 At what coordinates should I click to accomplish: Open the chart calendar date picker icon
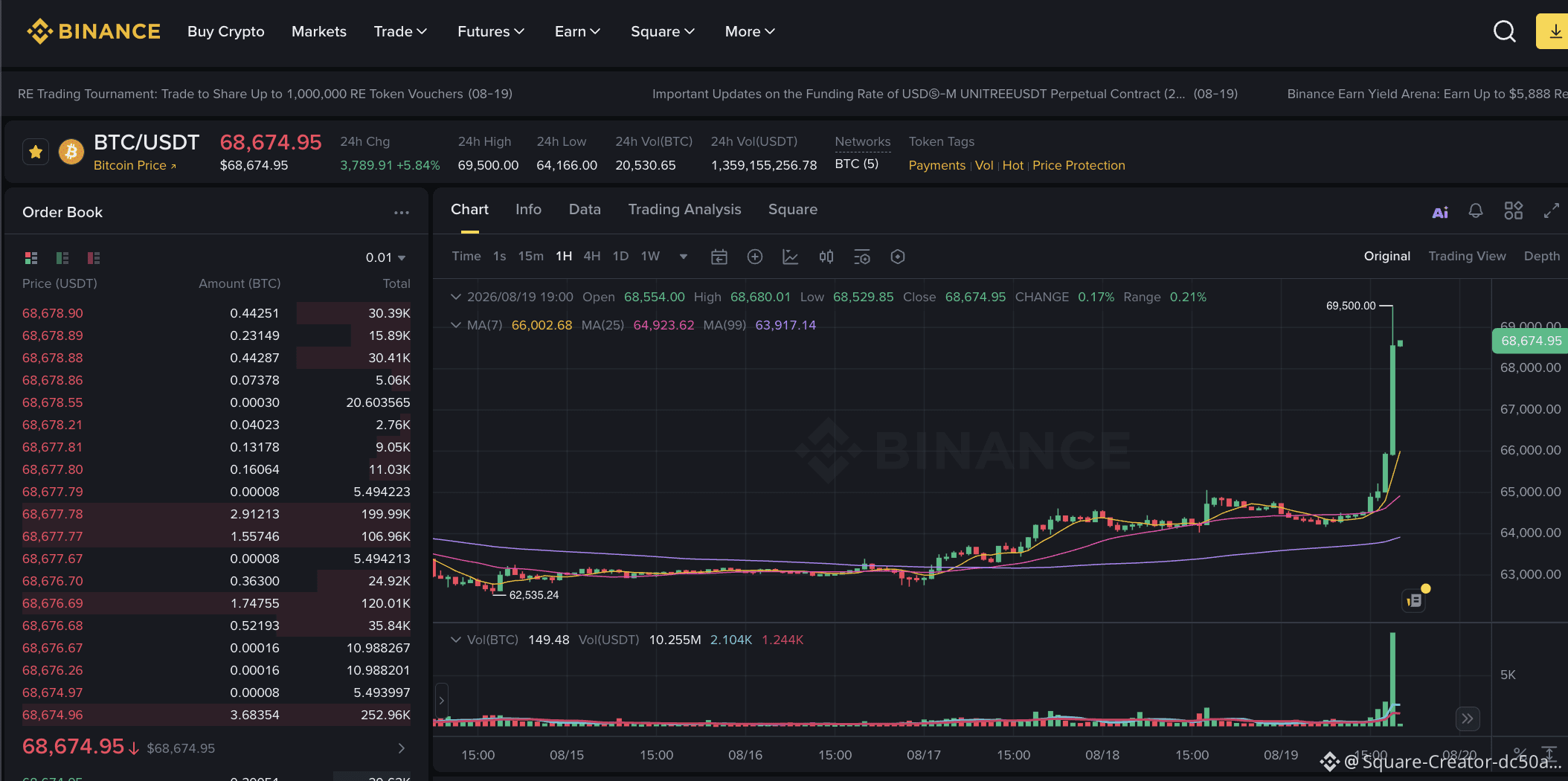click(x=719, y=257)
